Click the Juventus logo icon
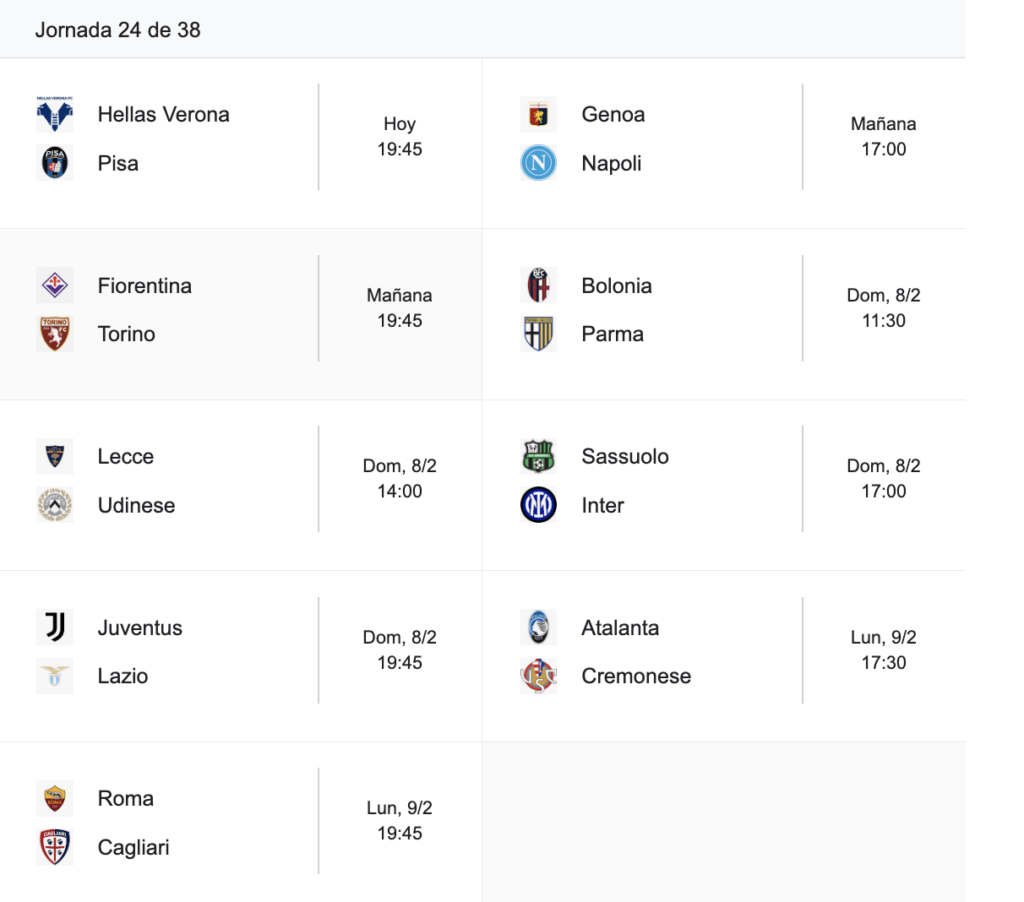This screenshot has height=902, width=1024. (54, 628)
